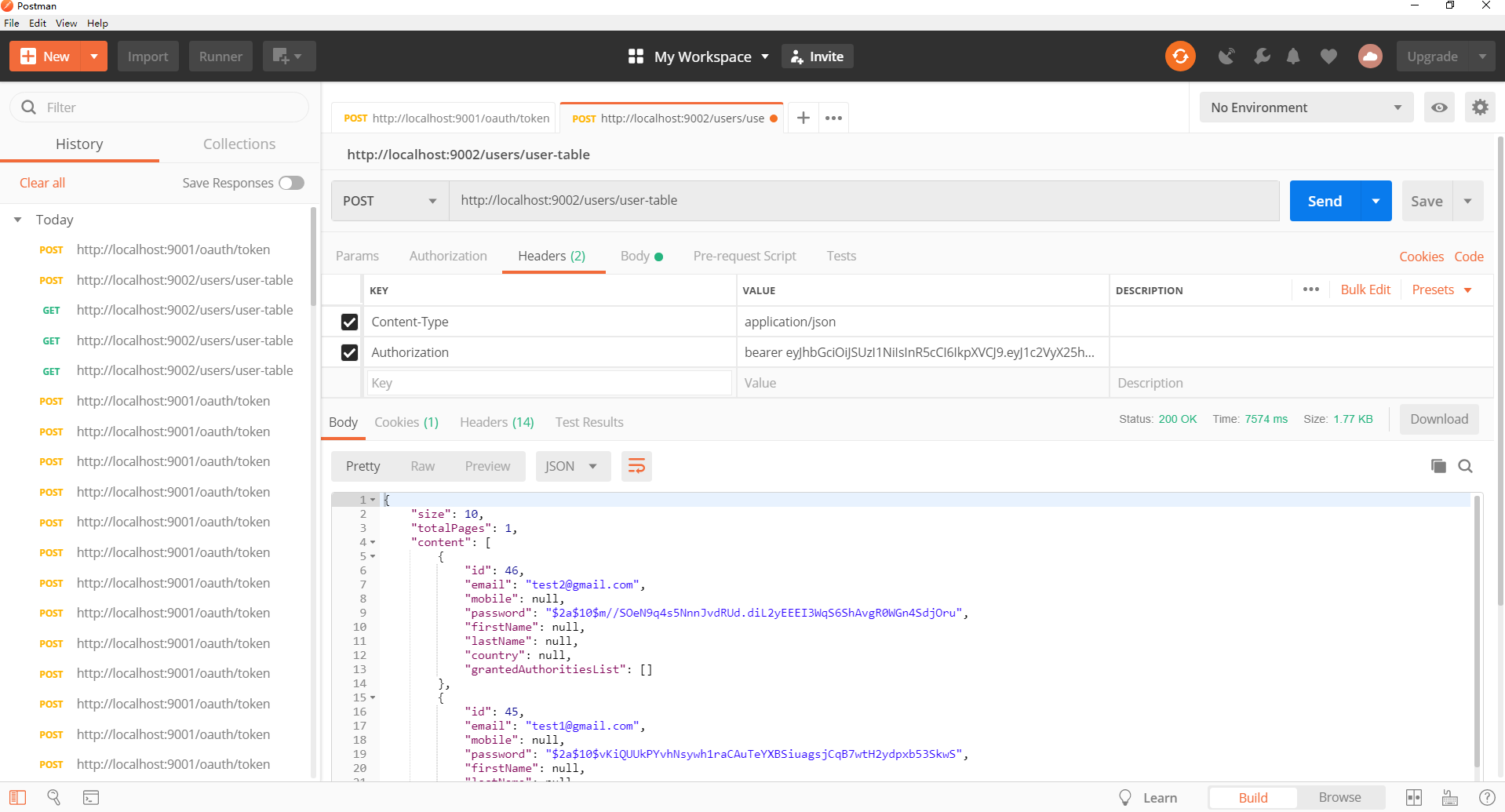Select Build mode
The image size is (1505, 812).
[x=1253, y=797]
